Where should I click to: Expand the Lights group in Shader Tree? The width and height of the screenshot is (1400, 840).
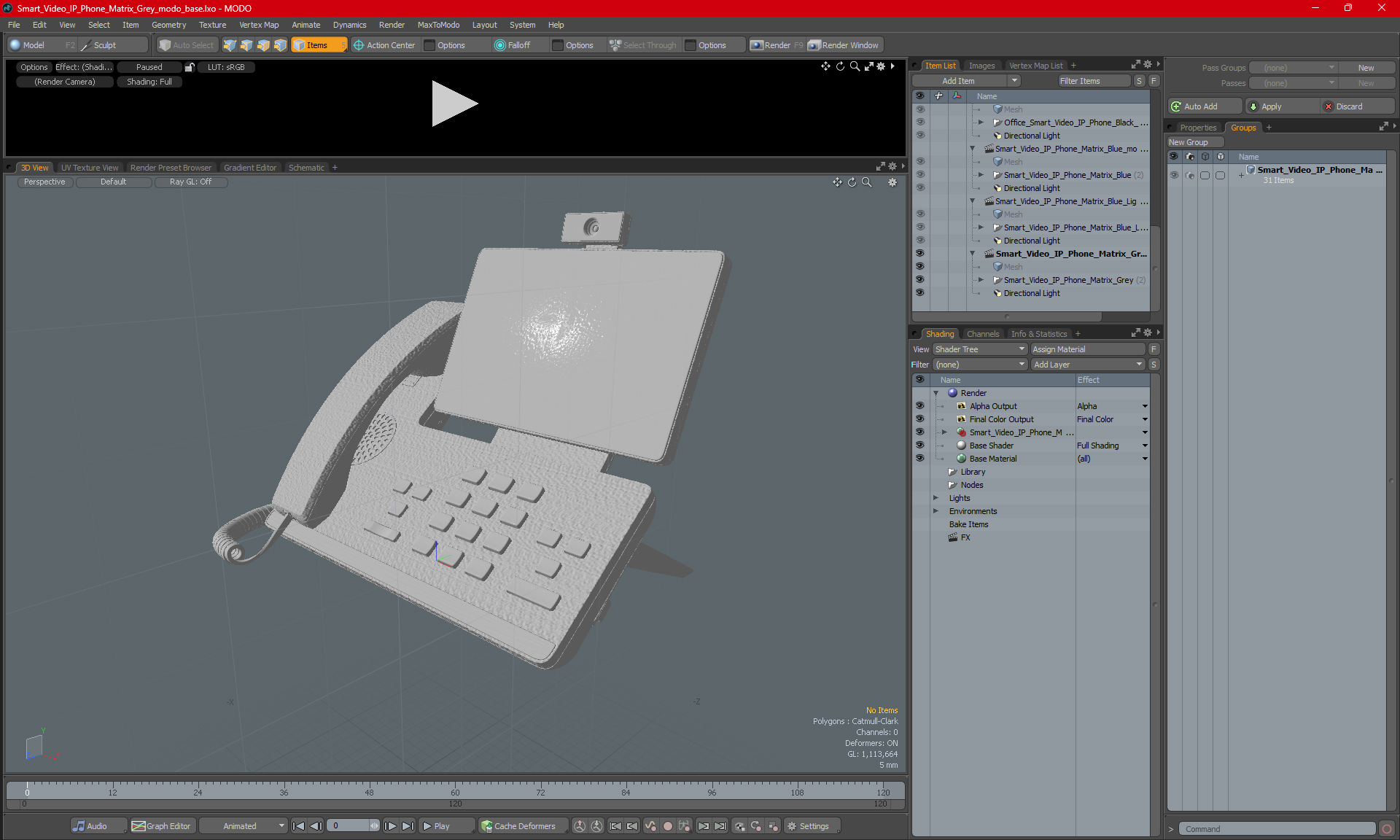(936, 498)
